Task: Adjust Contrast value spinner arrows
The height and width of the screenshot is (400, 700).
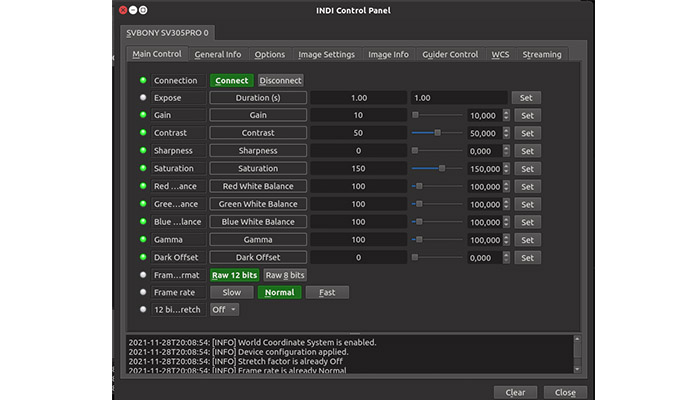Action: pos(506,133)
